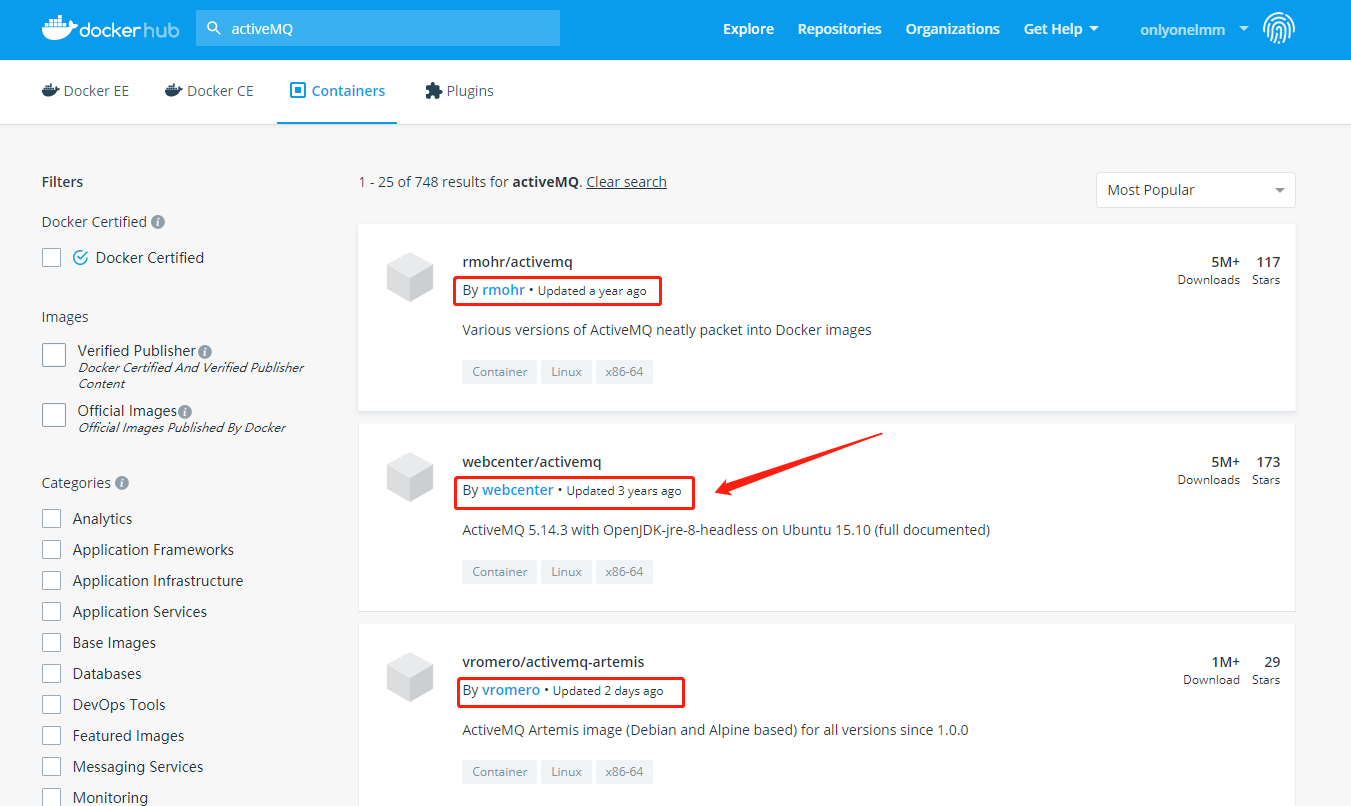Click the whale icon next to Docker EE
Viewport: 1351px width, 806px height.
[49, 89]
